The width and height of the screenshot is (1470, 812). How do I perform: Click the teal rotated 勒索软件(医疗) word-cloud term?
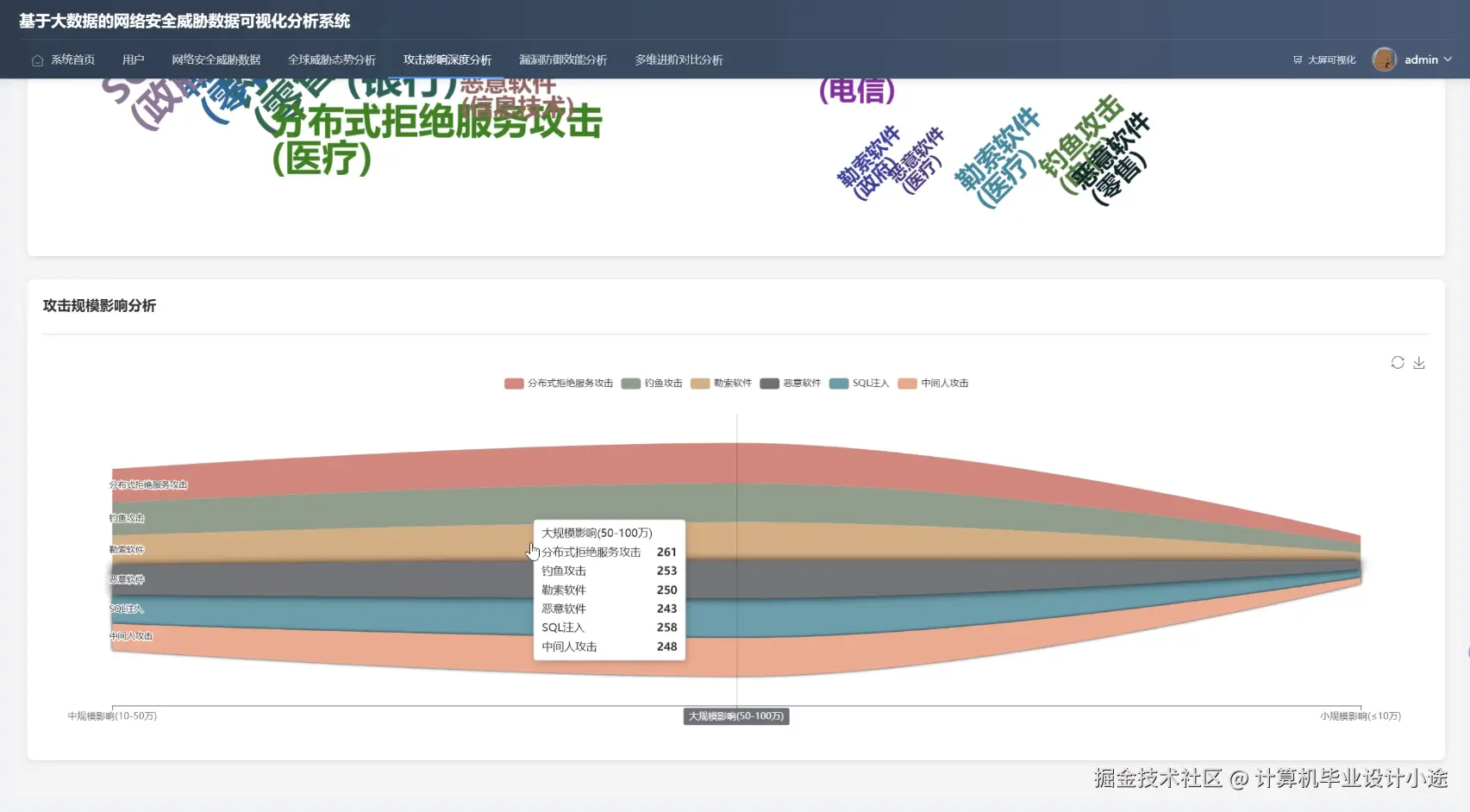[998, 158]
